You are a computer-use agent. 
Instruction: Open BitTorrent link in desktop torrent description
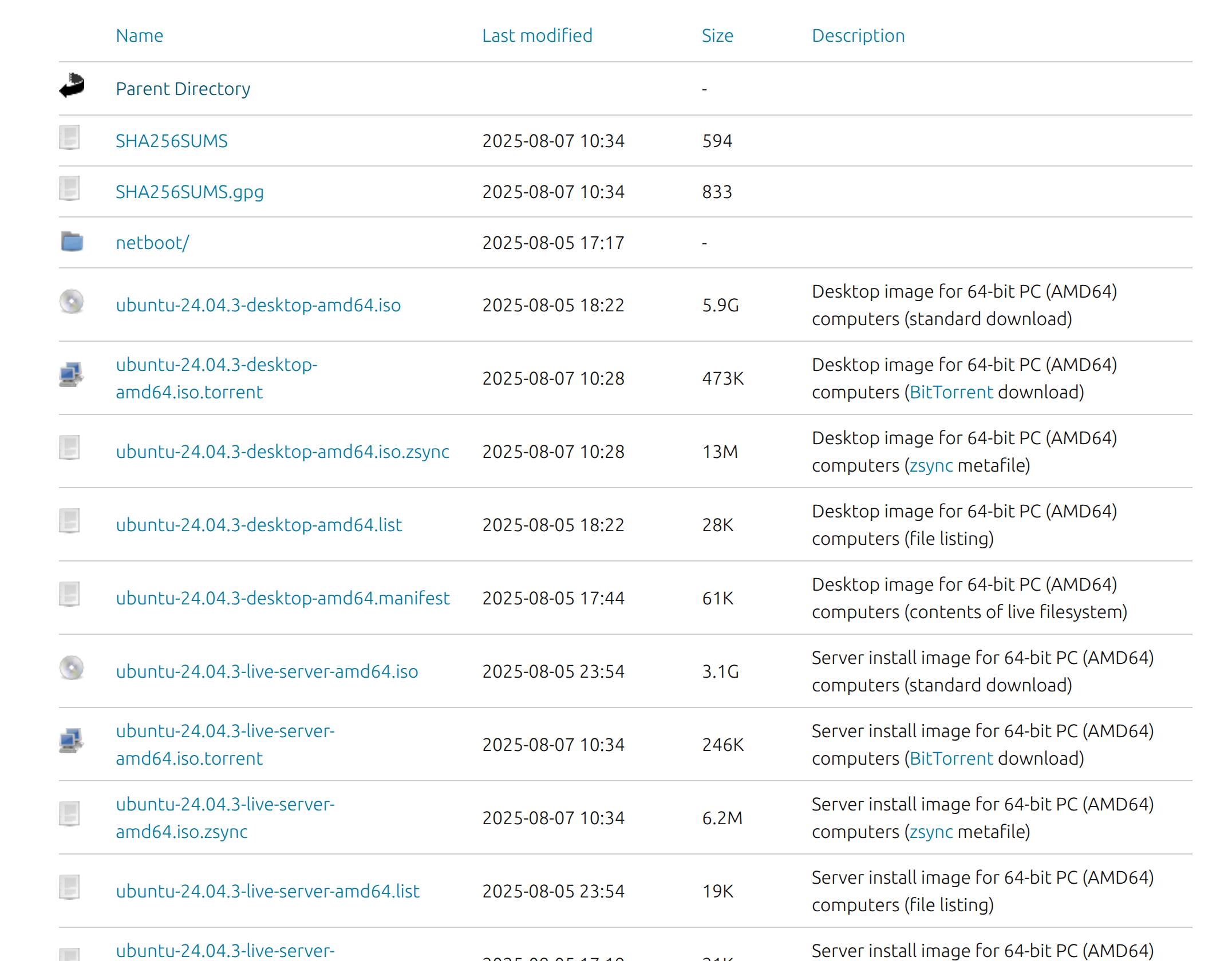point(951,393)
